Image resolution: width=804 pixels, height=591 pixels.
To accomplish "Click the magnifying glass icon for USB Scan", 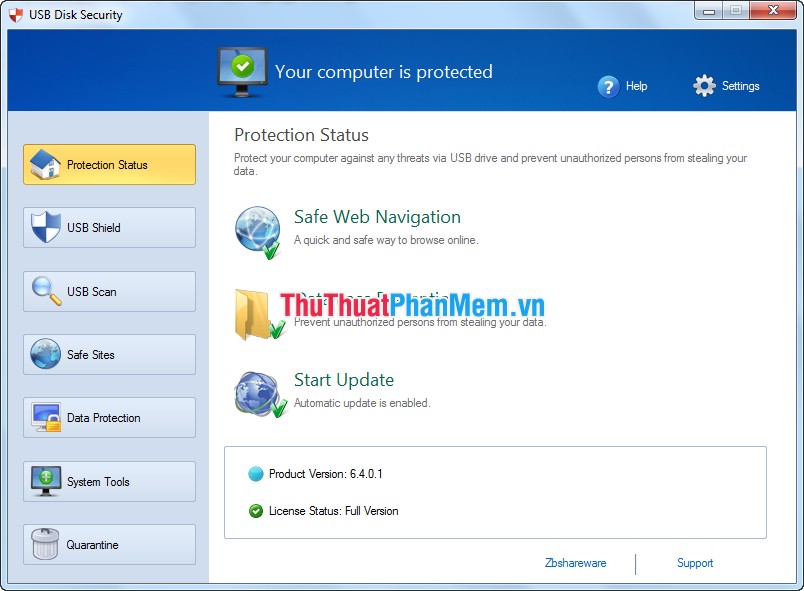I will (46, 291).
